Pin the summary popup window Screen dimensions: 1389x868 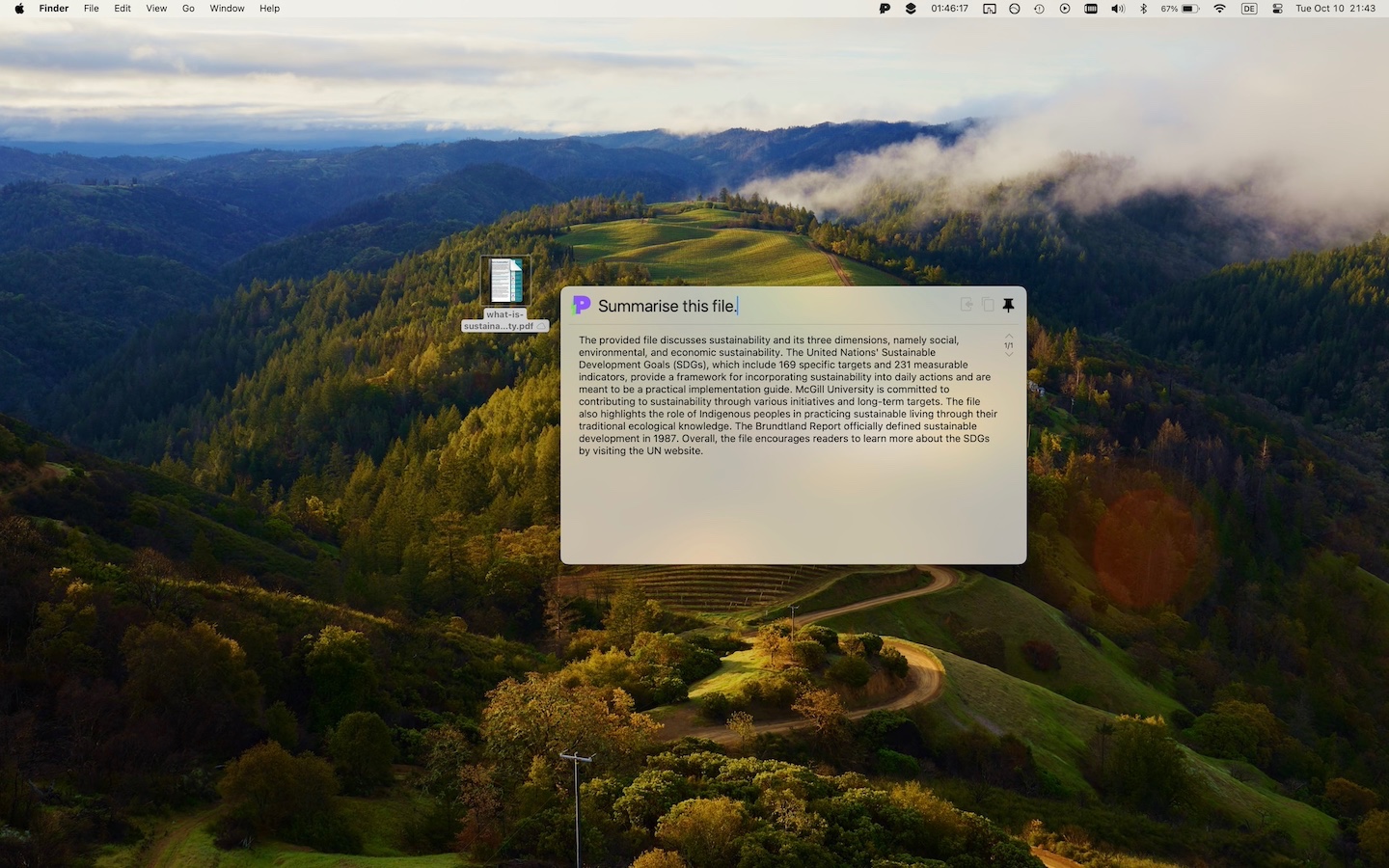[x=1008, y=305]
